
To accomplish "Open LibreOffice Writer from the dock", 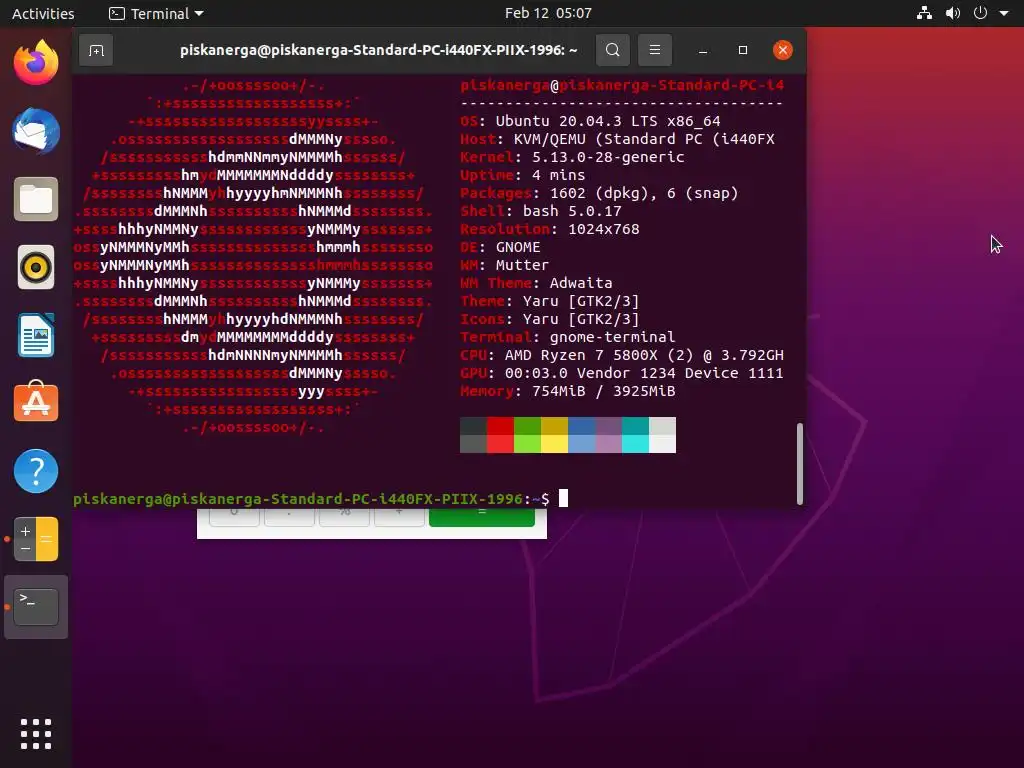I will [x=36, y=335].
